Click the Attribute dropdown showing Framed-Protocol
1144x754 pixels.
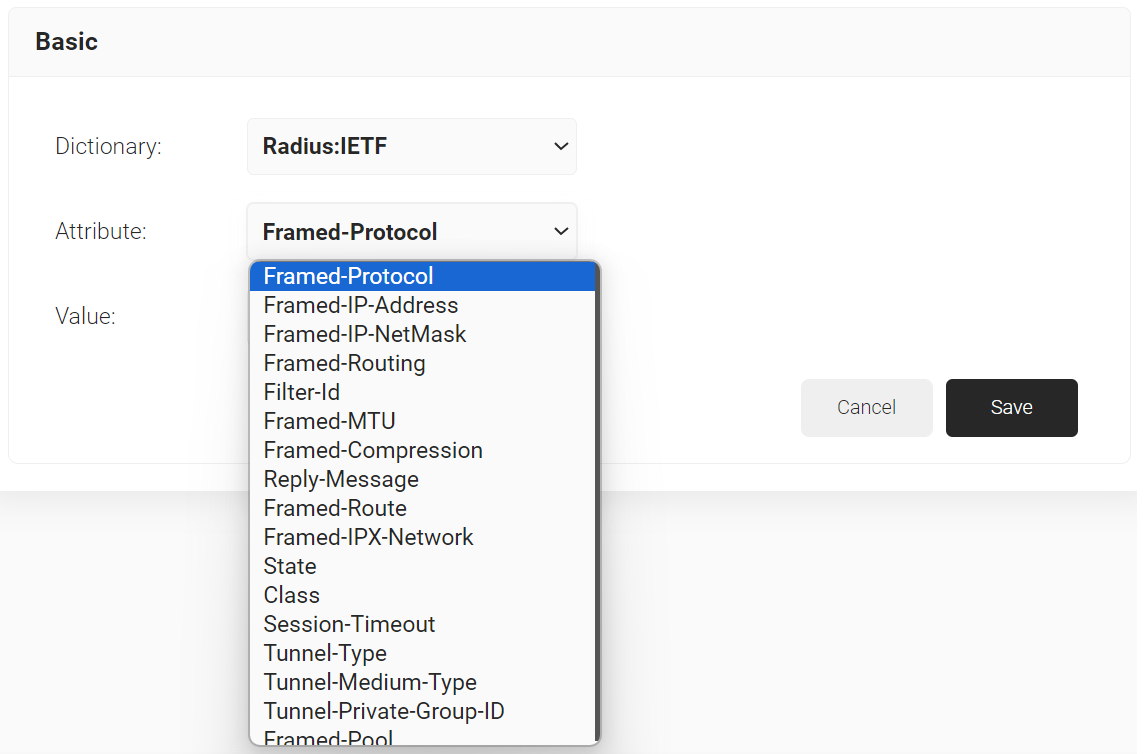coord(411,232)
